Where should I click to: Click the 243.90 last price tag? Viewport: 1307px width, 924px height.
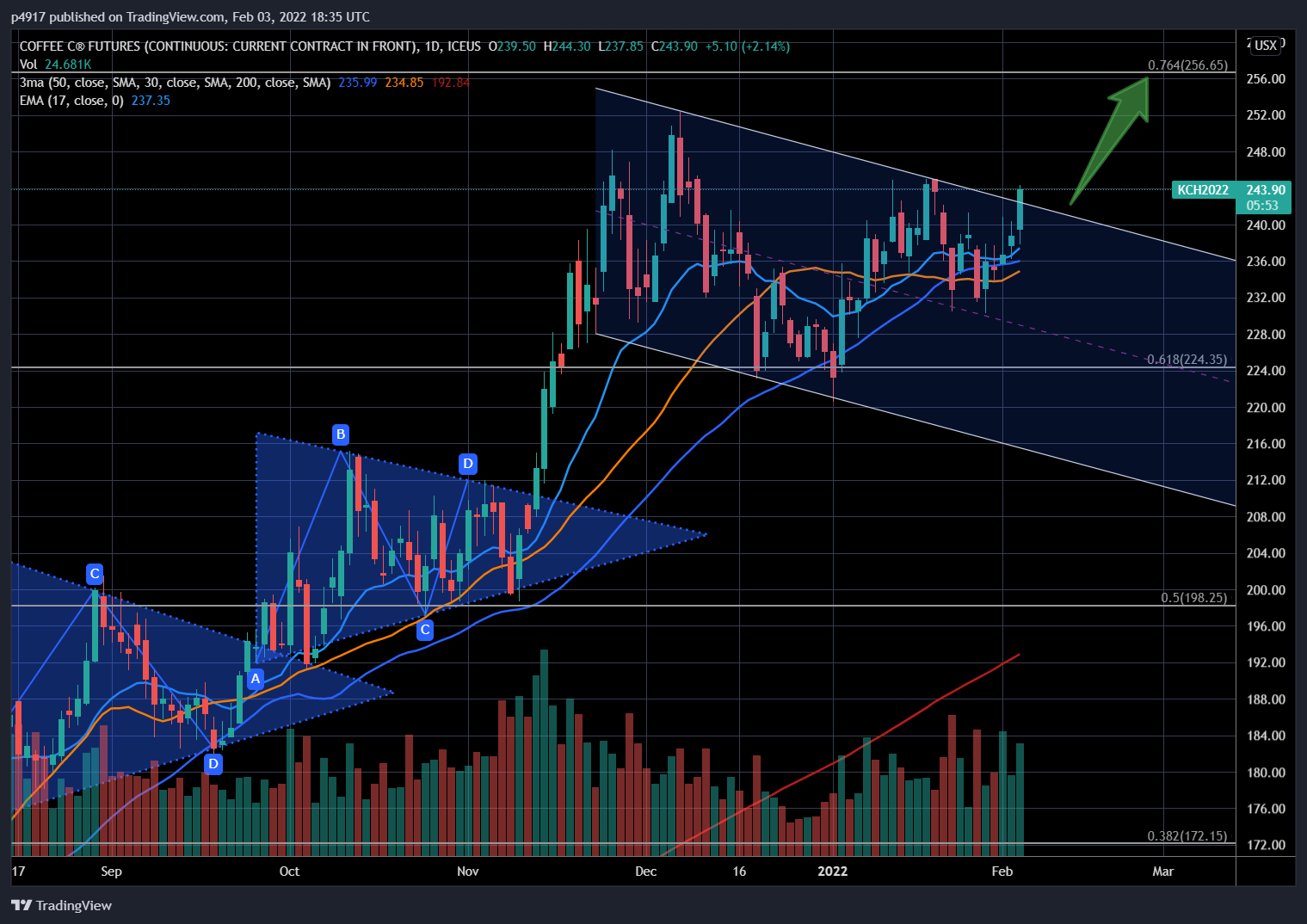pyautogui.click(x=1266, y=190)
